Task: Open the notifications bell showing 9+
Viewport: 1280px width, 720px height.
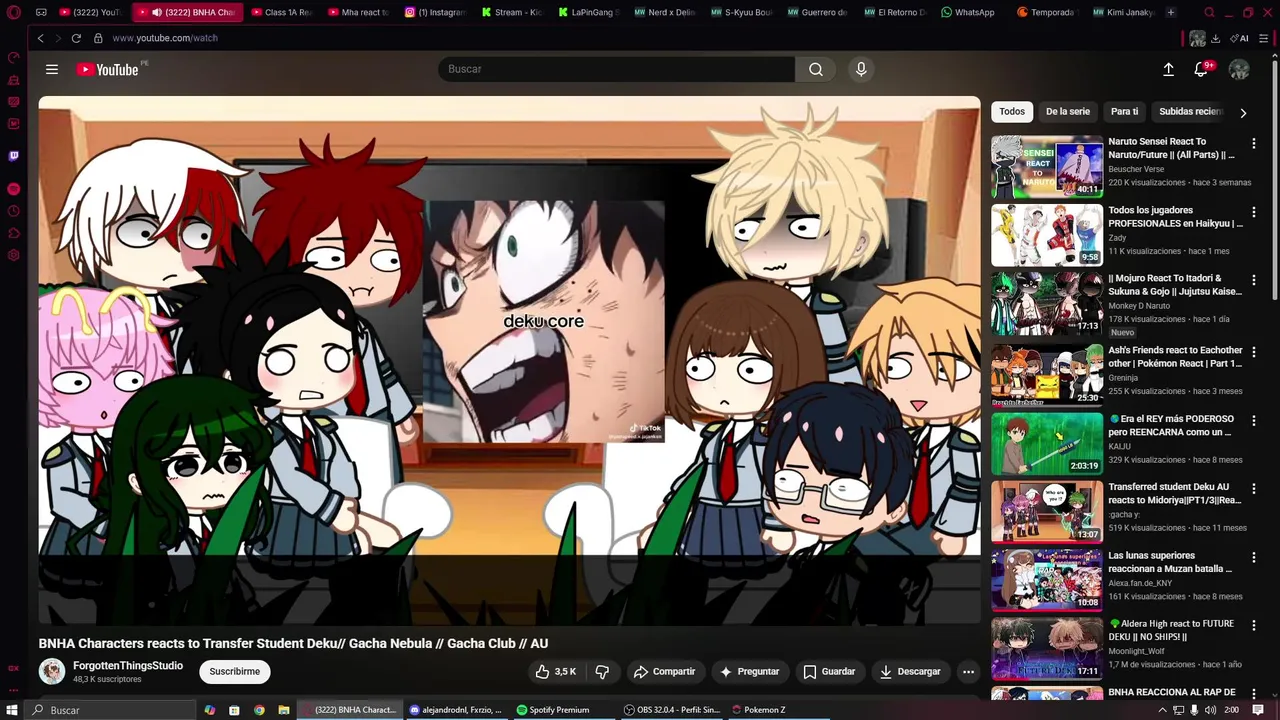Action: [1201, 69]
